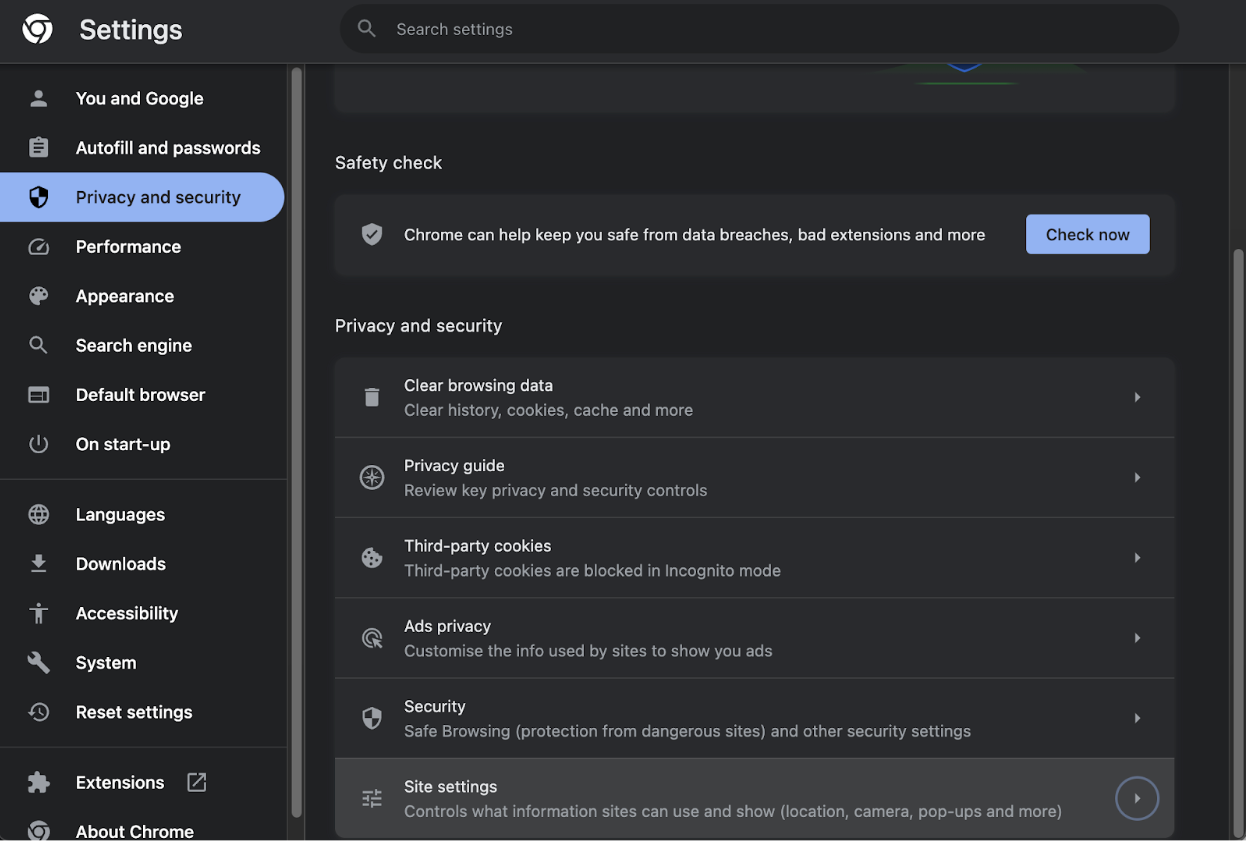Go to System settings label
Image resolution: width=1248 pixels, height=842 pixels.
(x=106, y=662)
